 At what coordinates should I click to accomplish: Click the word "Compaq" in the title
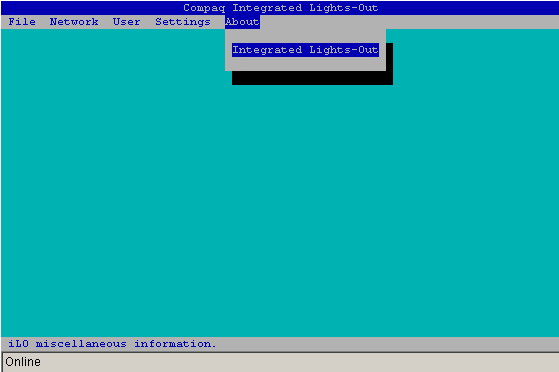click(x=204, y=8)
